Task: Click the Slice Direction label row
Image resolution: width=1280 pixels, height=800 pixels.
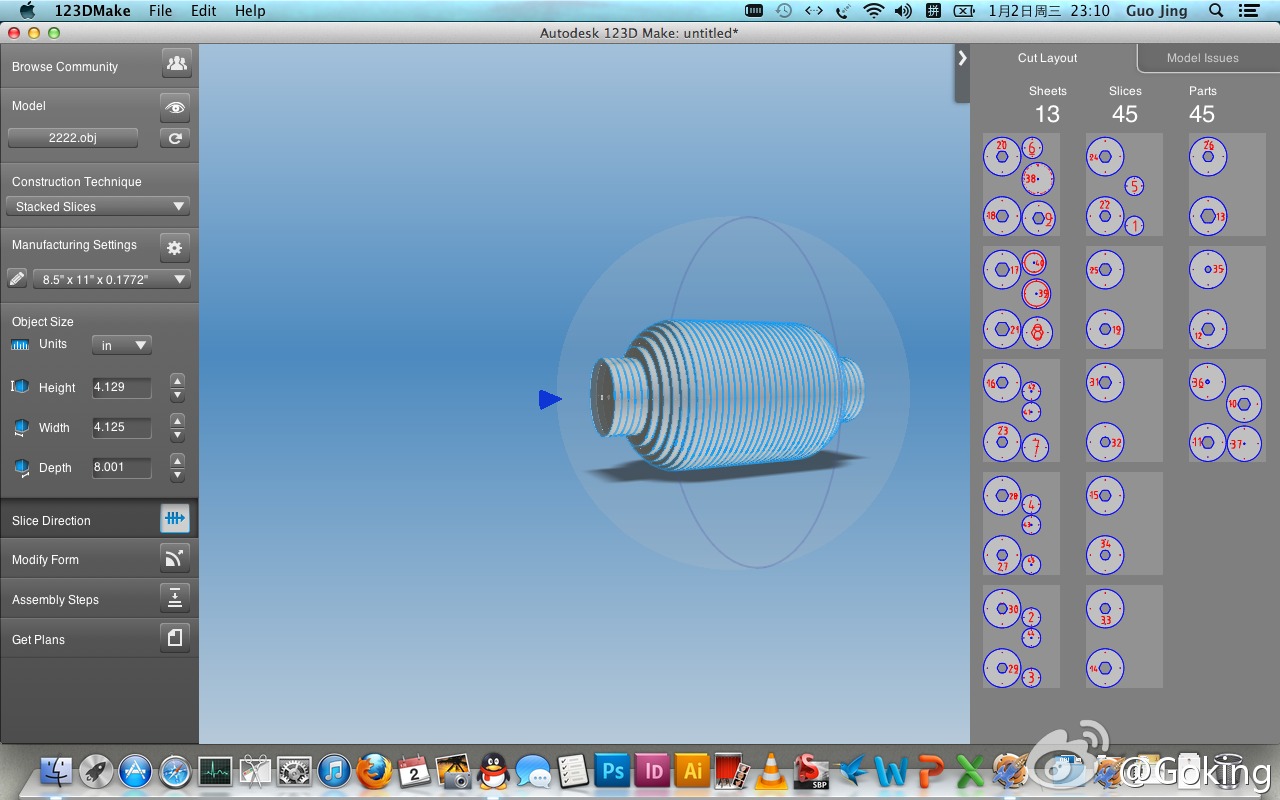Action: [x=99, y=519]
